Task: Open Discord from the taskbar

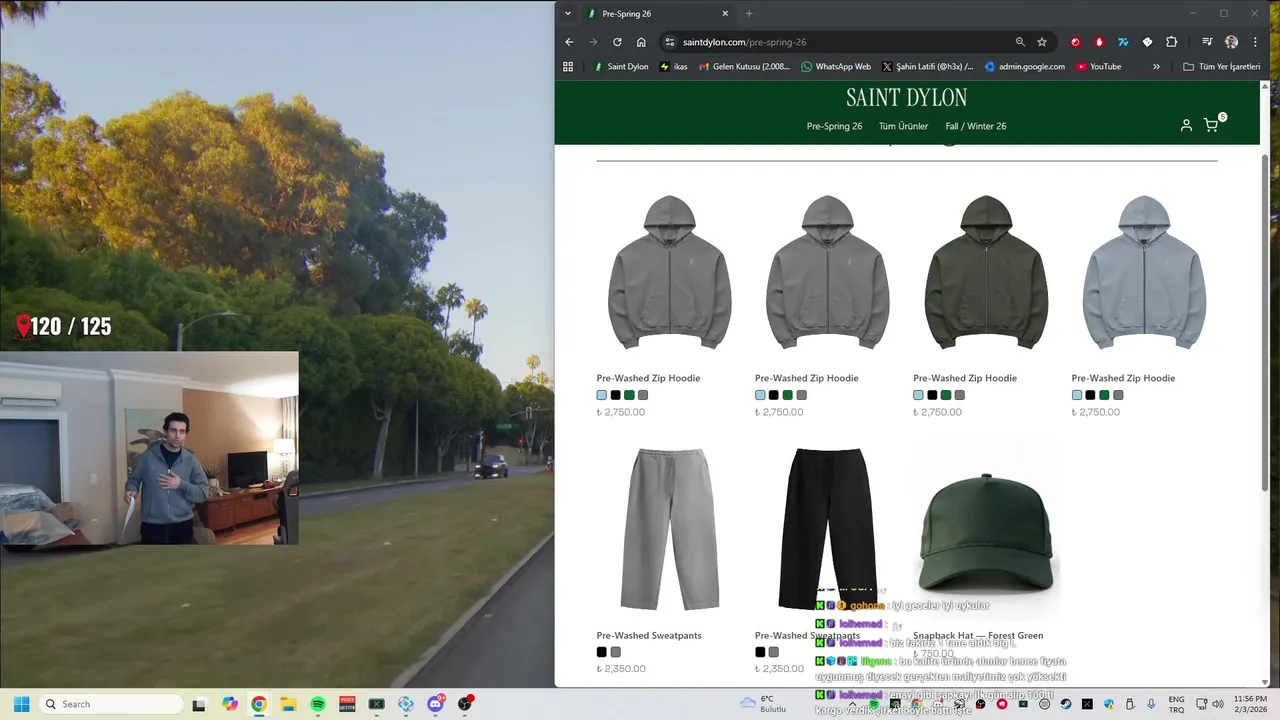Action: coord(435,704)
